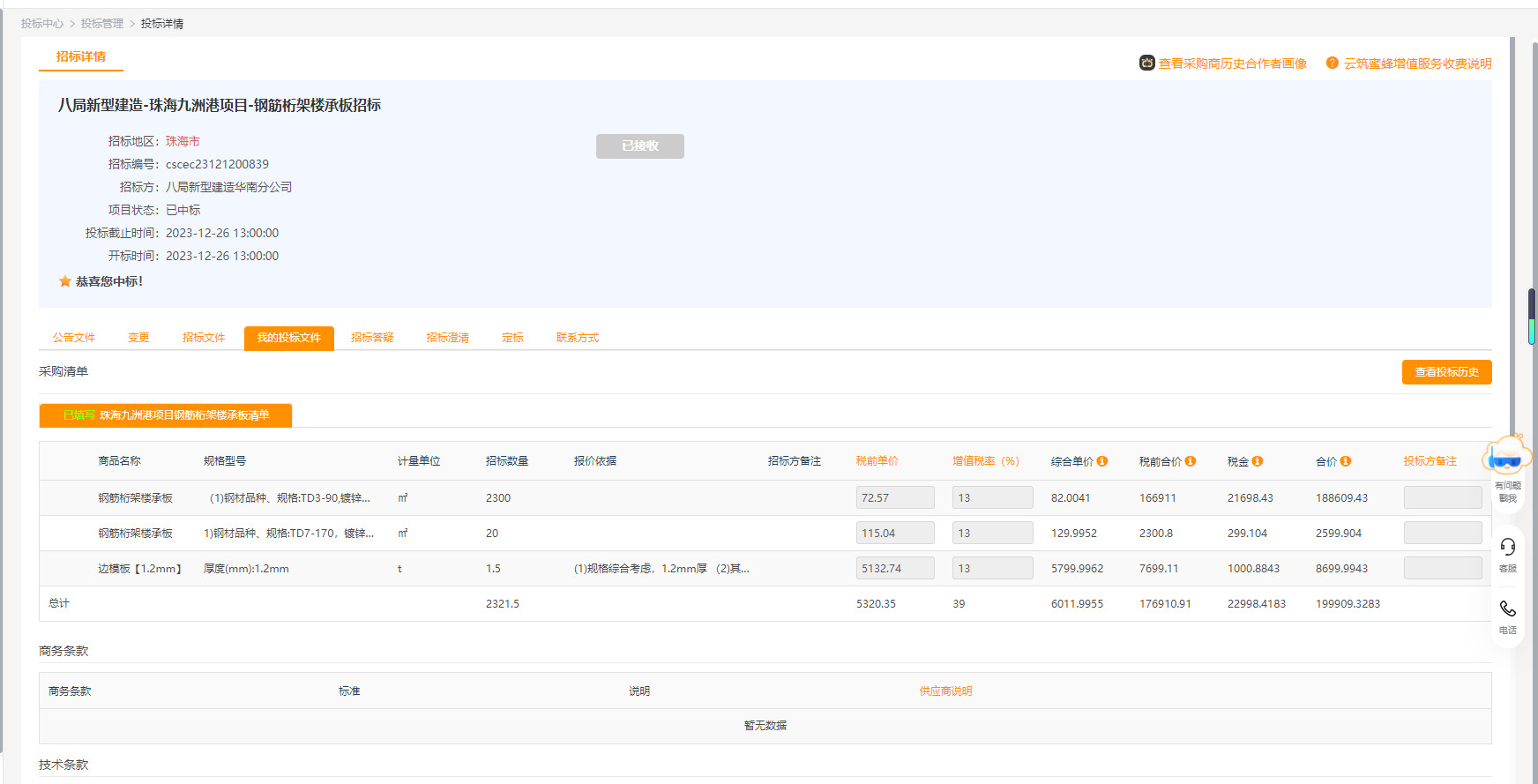Click bidder remark field in first row

pyautogui.click(x=1442, y=498)
